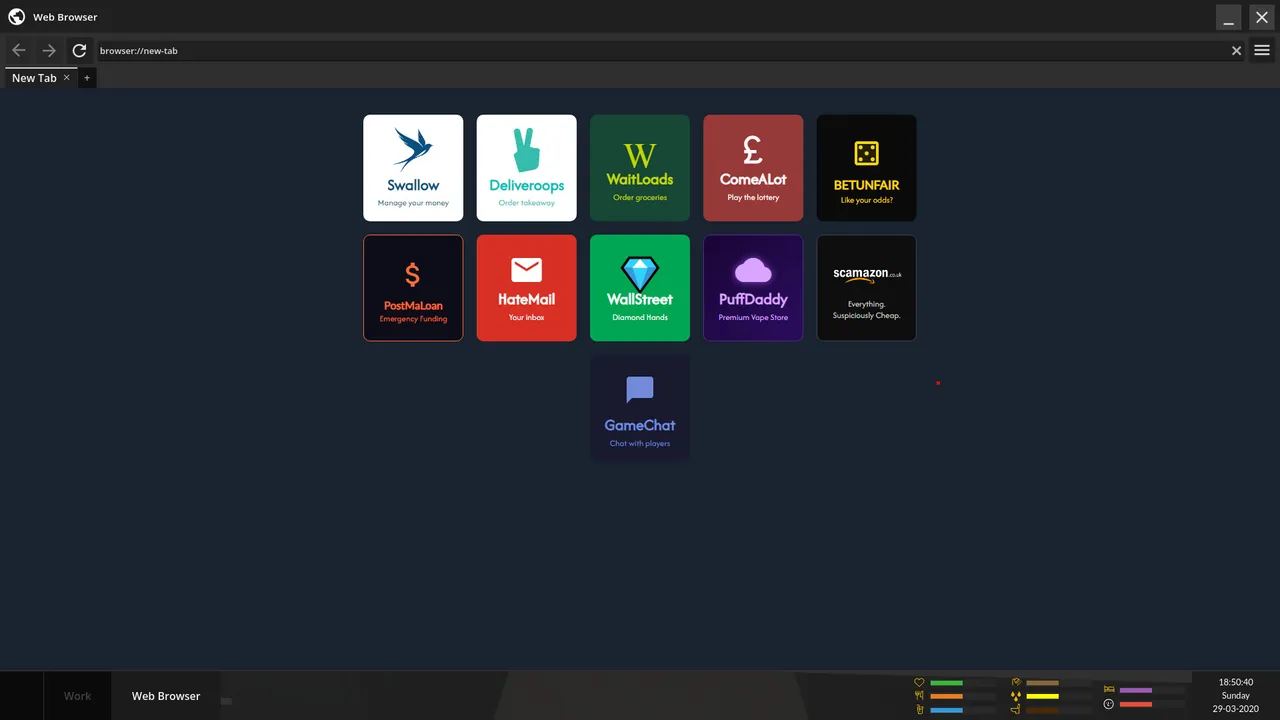This screenshot has width=1280, height=720.
Task: Open the HateMail inbox tile
Action: pyautogui.click(x=526, y=288)
